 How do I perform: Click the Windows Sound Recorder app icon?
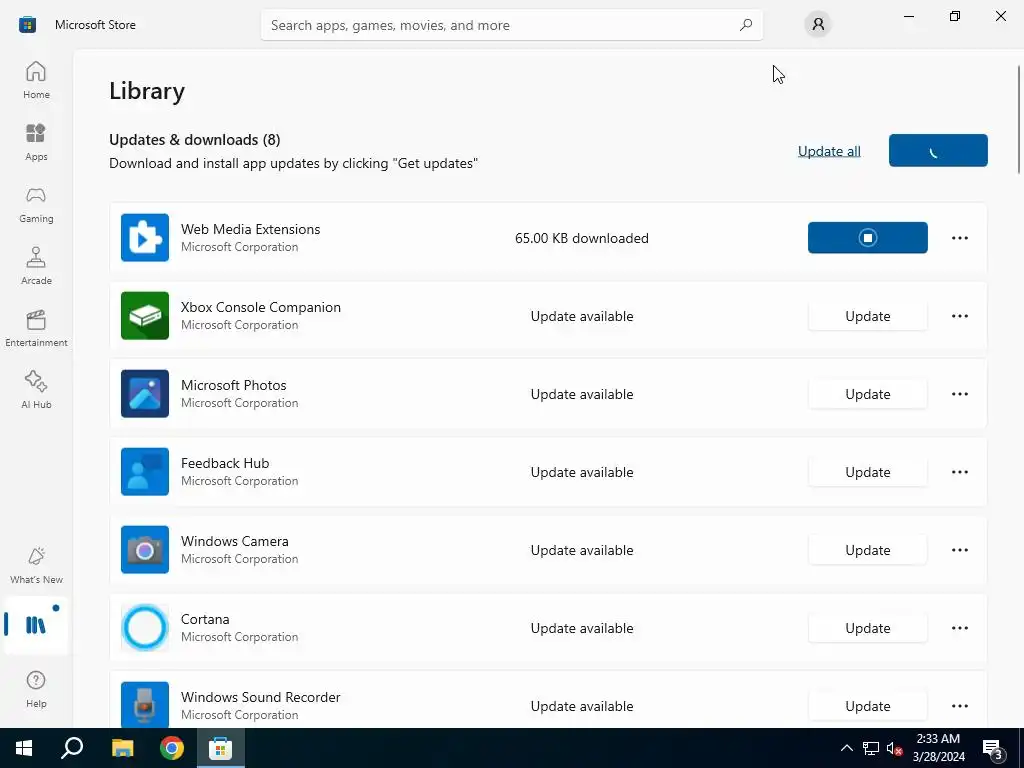pyautogui.click(x=145, y=705)
